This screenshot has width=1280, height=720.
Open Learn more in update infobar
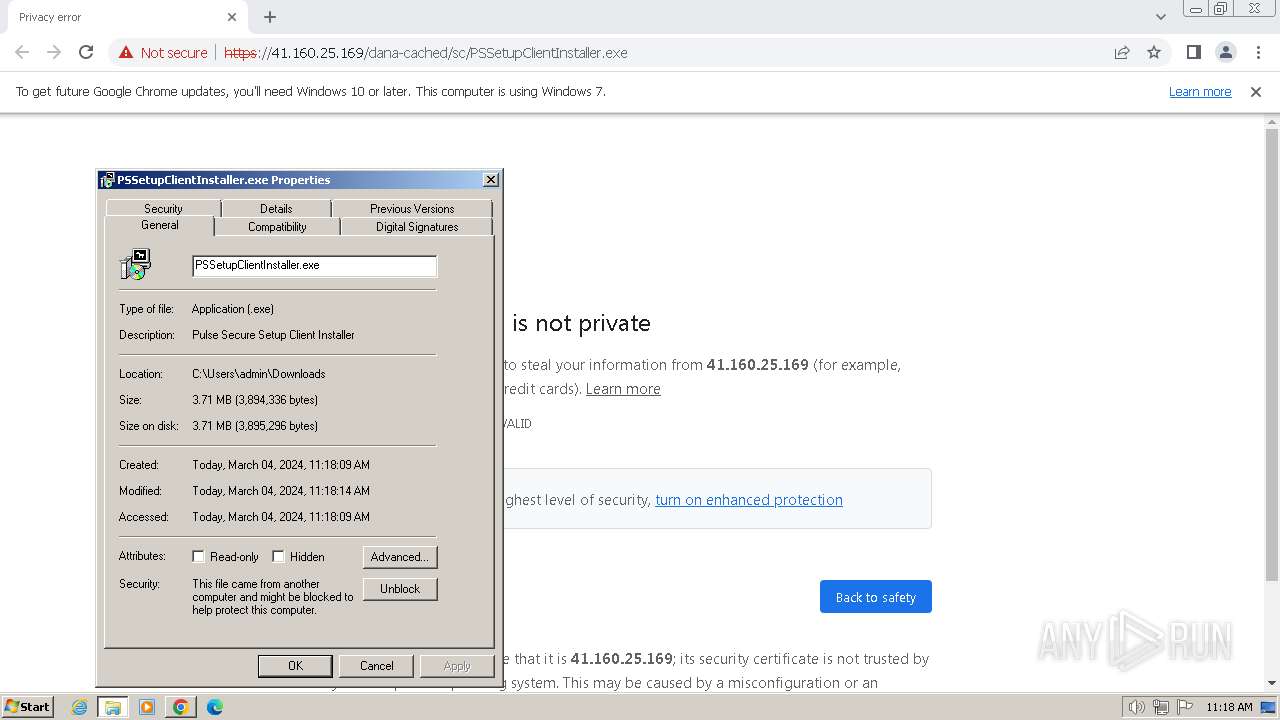1200,91
